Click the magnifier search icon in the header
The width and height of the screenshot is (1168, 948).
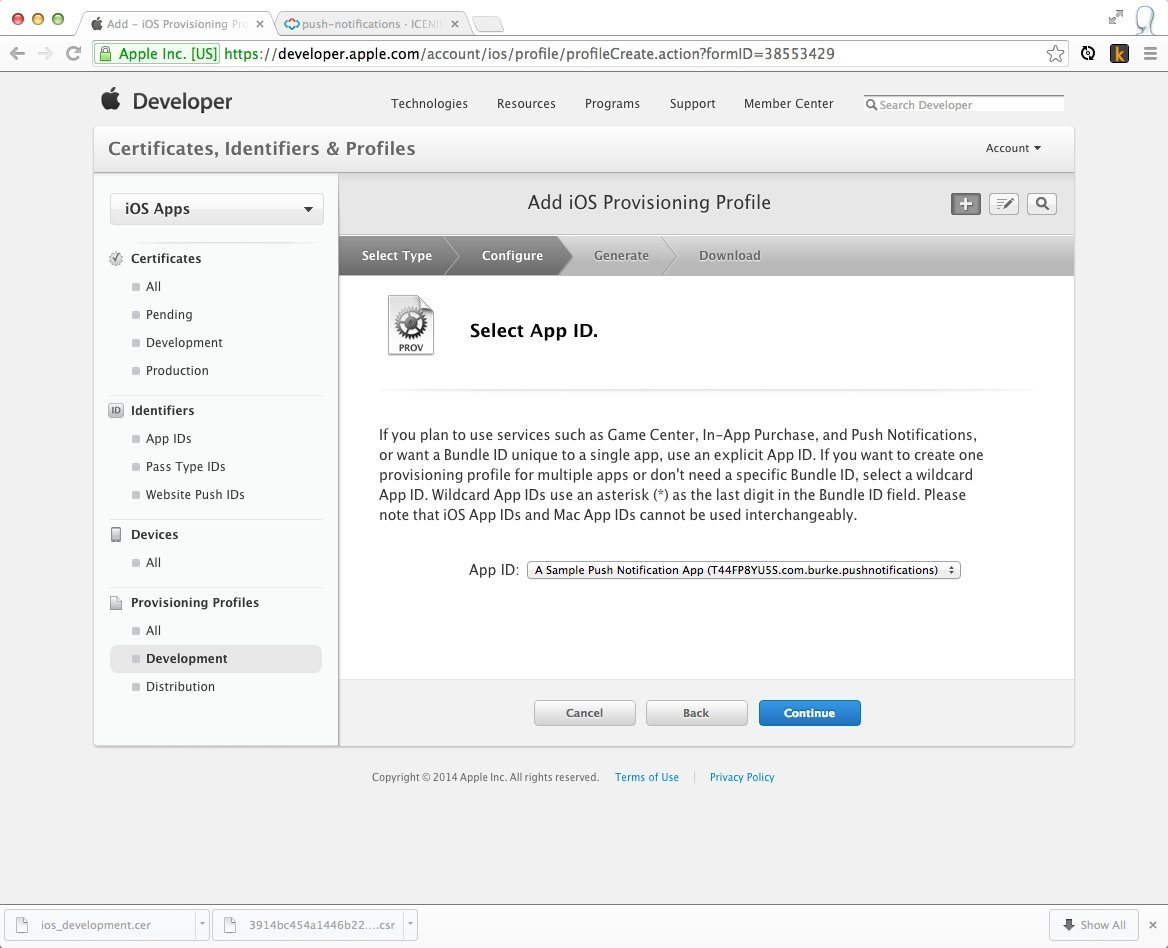(x=1041, y=204)
